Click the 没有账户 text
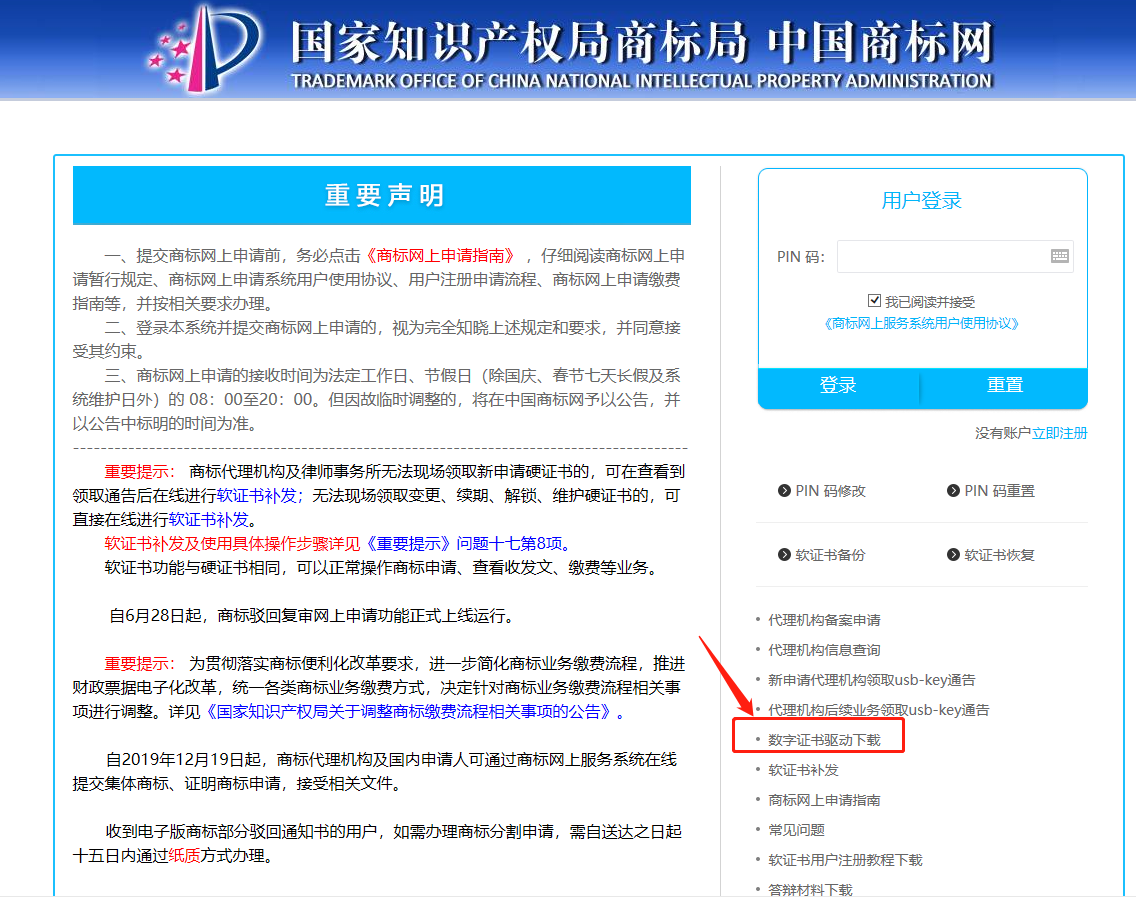 click(1003, 433)
